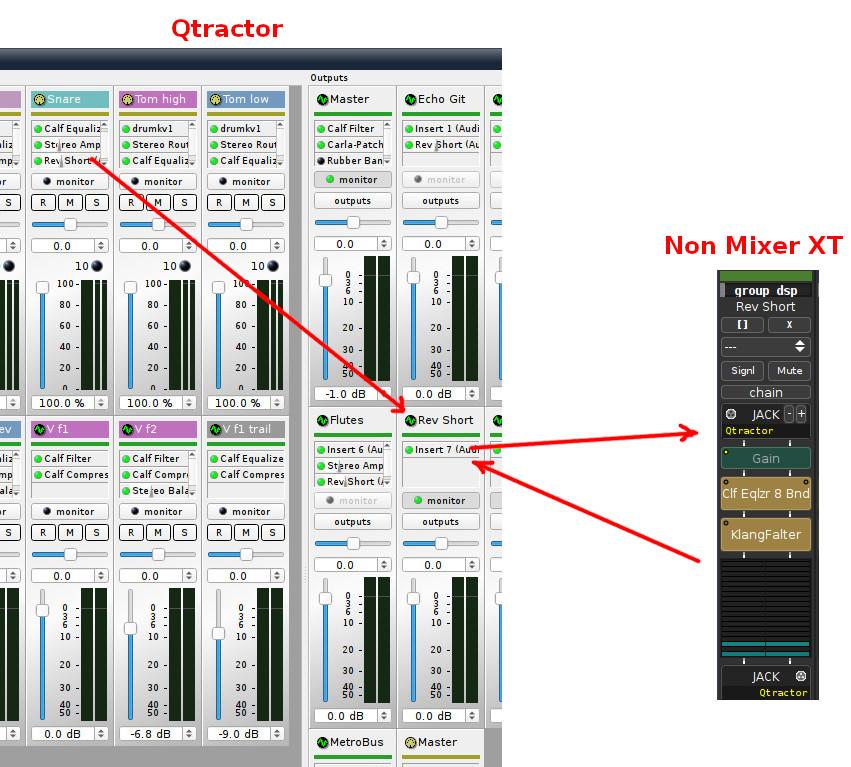The image size is (851, 767).
Task: Click the Echo Git pan slider handle
Action: (x=441, y=222)
